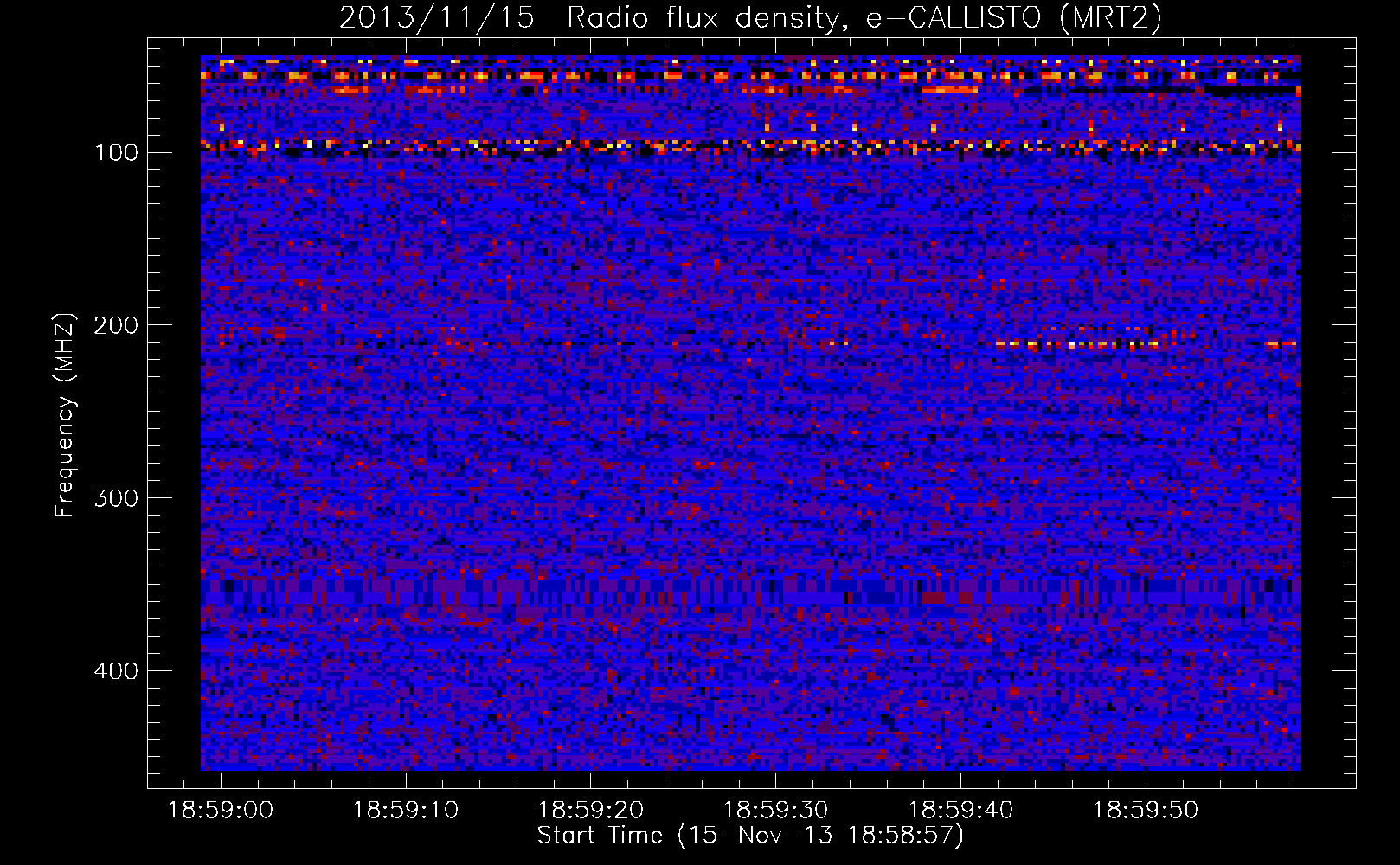Click the 'Frequency (MHZ)' axis label
Screen dimensions: 1400x865
tap(65, 415)
